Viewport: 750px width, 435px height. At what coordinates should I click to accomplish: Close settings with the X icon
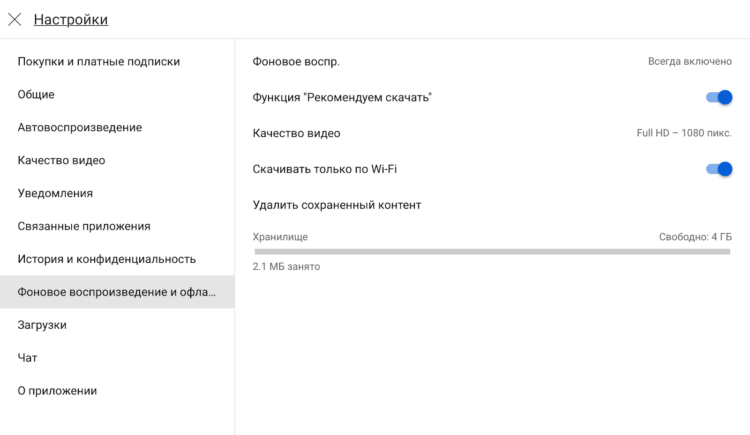coord(15,20)
